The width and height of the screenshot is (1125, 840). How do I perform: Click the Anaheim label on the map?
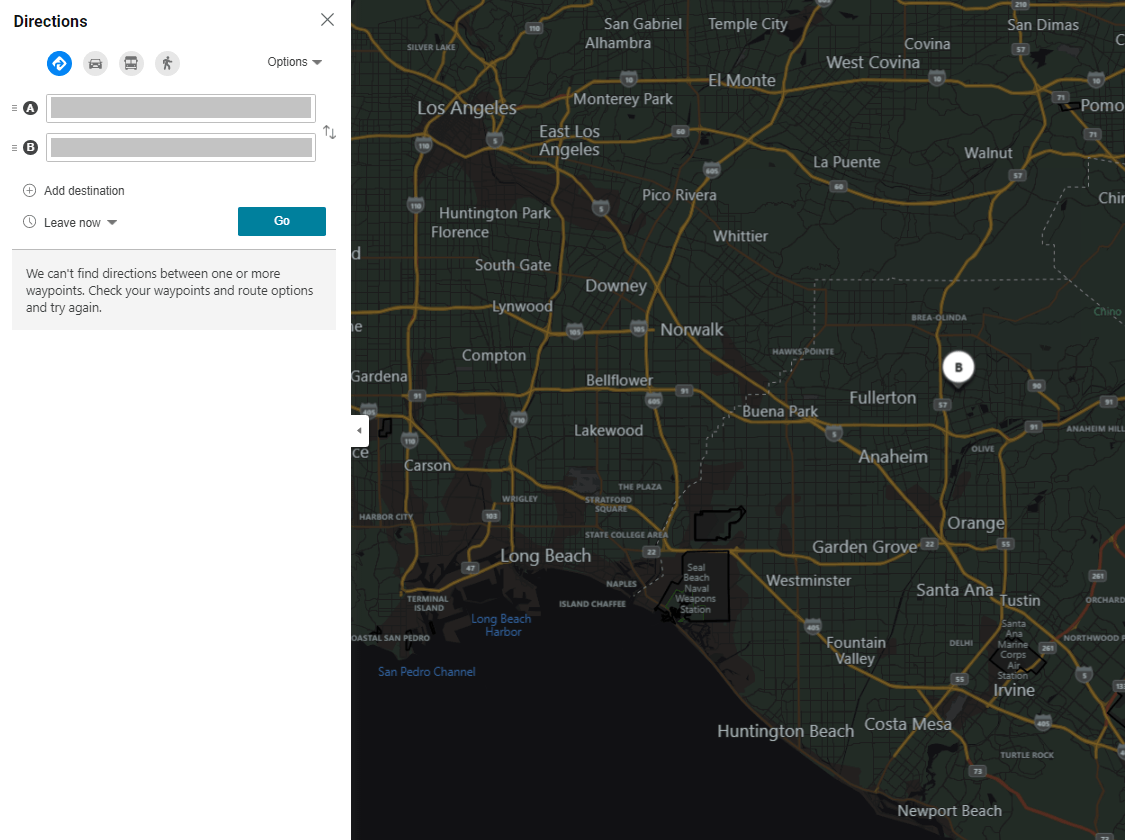(x=893, y=456)
